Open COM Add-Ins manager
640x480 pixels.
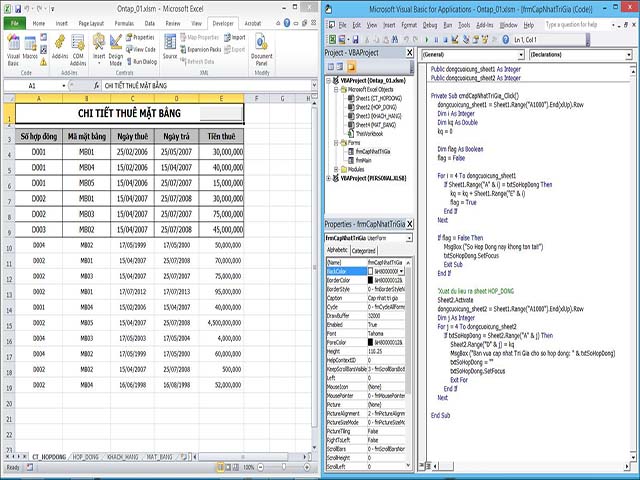pyautogui.click(x=78, y=50)
